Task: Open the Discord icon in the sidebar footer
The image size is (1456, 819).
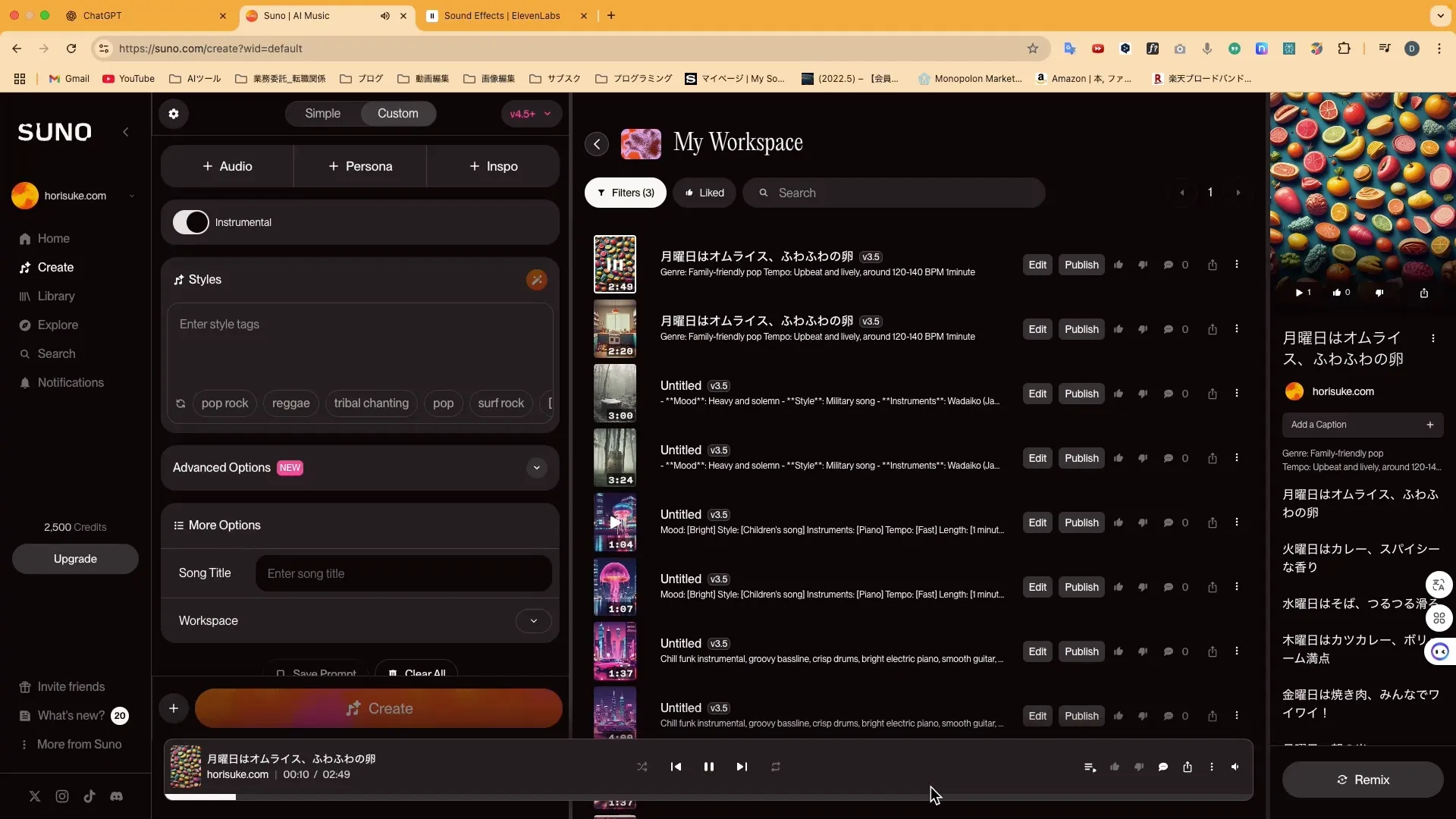Action: pyautogui.click(x=116, y=796)
